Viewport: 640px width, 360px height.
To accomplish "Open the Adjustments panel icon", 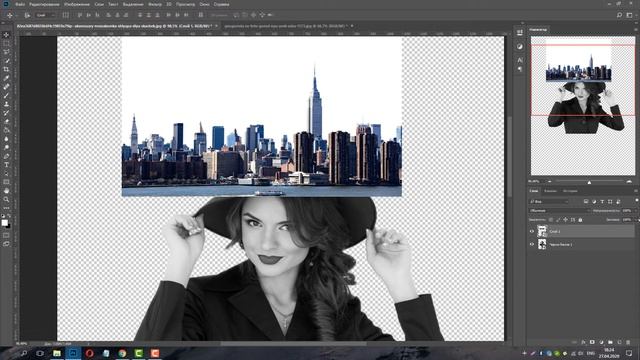I will 520,47.
